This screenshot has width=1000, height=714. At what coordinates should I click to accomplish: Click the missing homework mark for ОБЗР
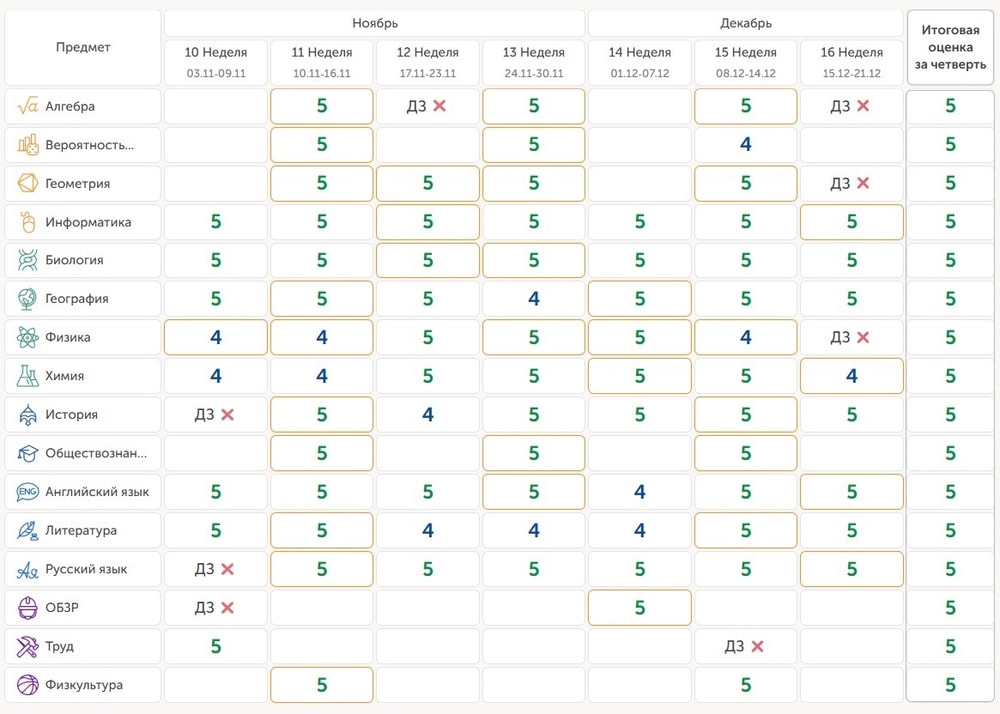(x=215, y=608)
